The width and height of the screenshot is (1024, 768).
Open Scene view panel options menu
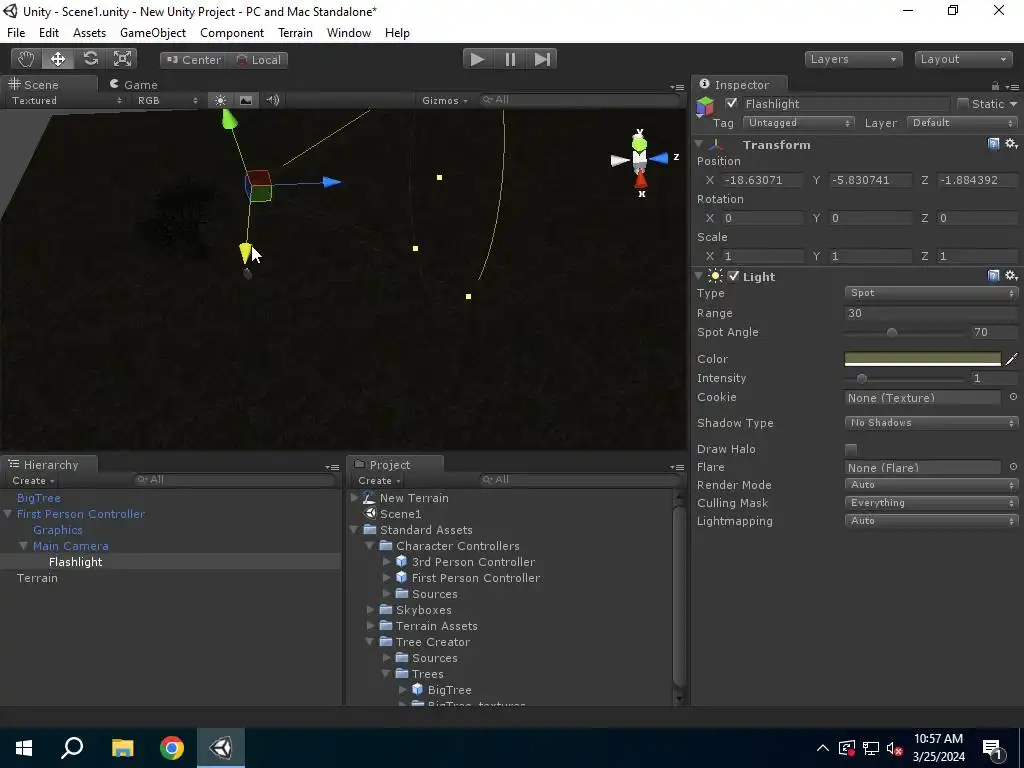click(677, 87)
